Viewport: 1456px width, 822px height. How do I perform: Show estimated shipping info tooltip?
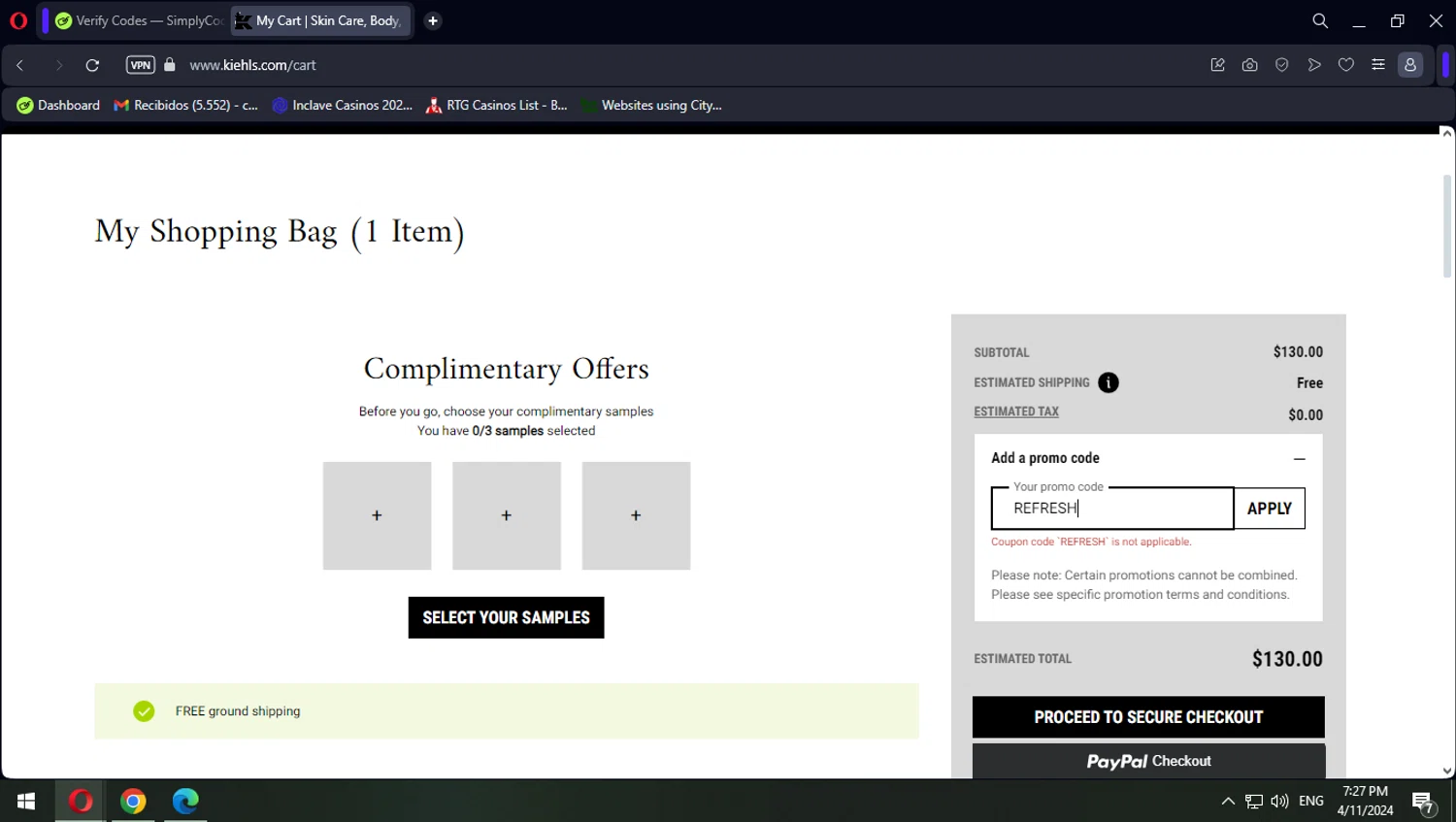tap(1109, 382)
